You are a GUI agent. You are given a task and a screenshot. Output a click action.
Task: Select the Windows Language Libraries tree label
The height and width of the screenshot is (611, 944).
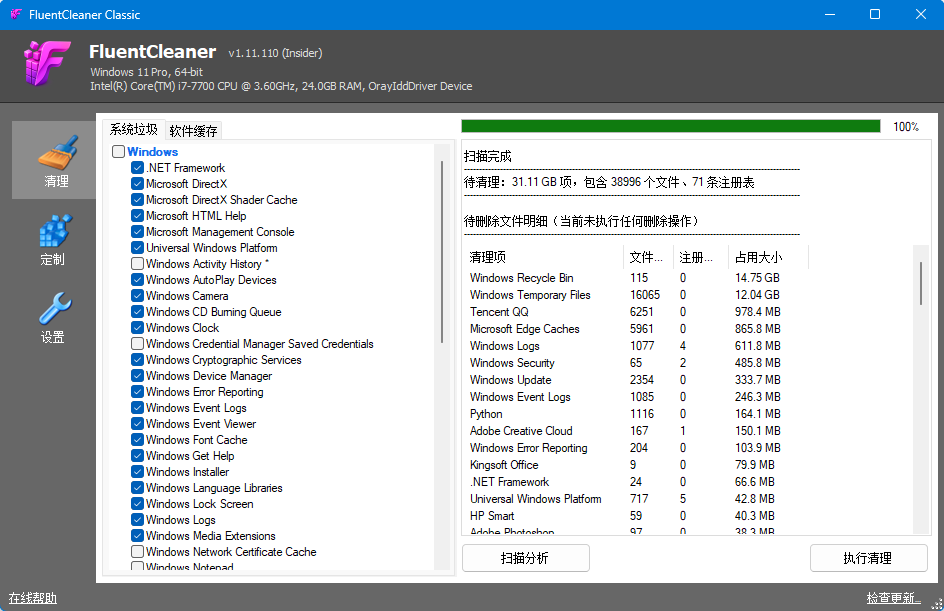tap(214, 488)
